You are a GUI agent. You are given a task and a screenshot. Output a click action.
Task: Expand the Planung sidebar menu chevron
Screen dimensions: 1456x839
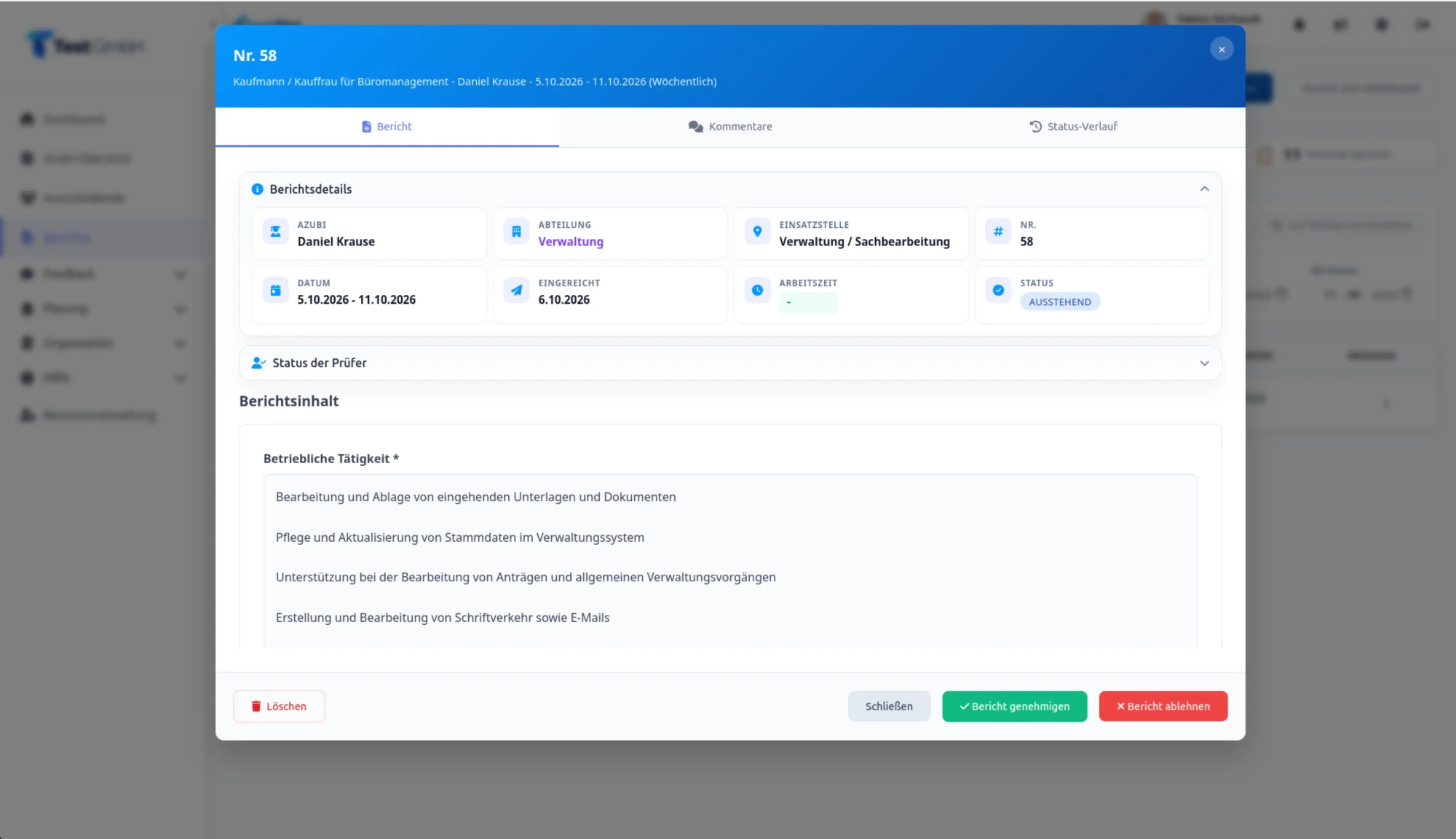180,310
